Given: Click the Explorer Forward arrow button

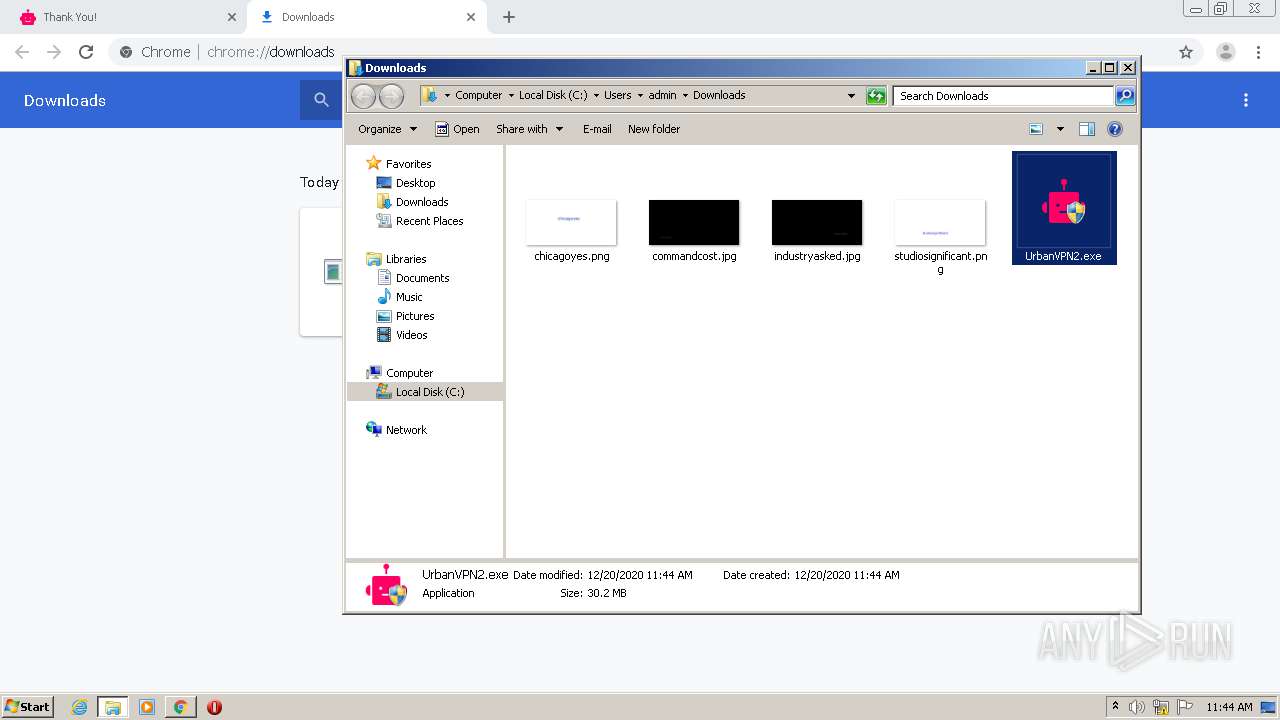Looking at the screenshot, I should [x=391, y=96].
